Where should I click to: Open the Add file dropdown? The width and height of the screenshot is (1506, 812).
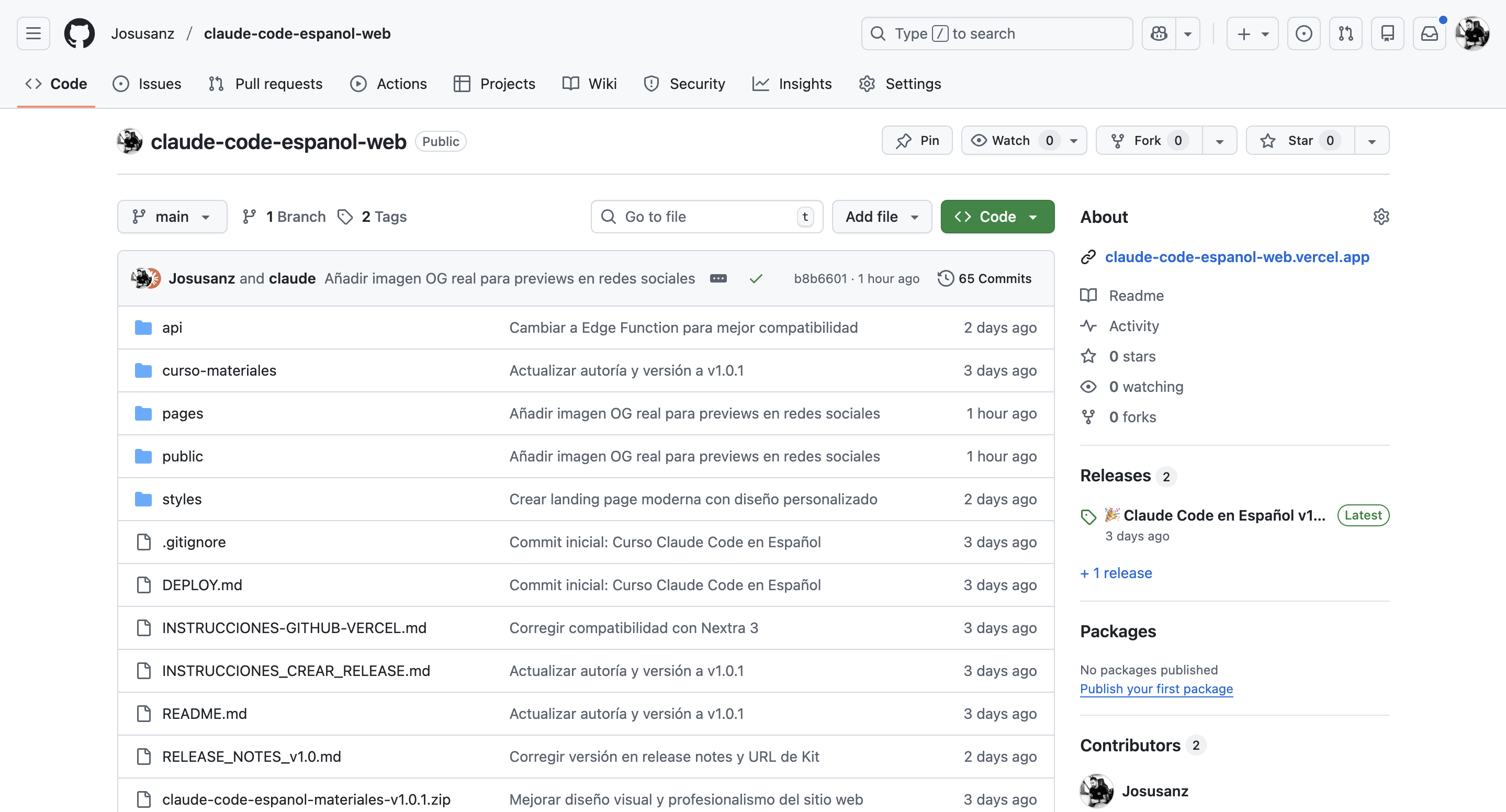point(881,217)
